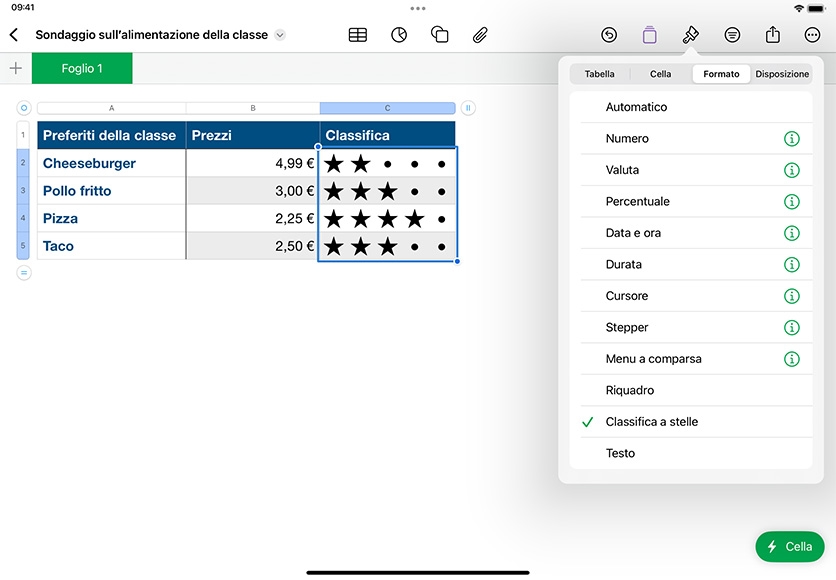Select the Pizza cell
The image size is (836, 580).
coord(111,219)
